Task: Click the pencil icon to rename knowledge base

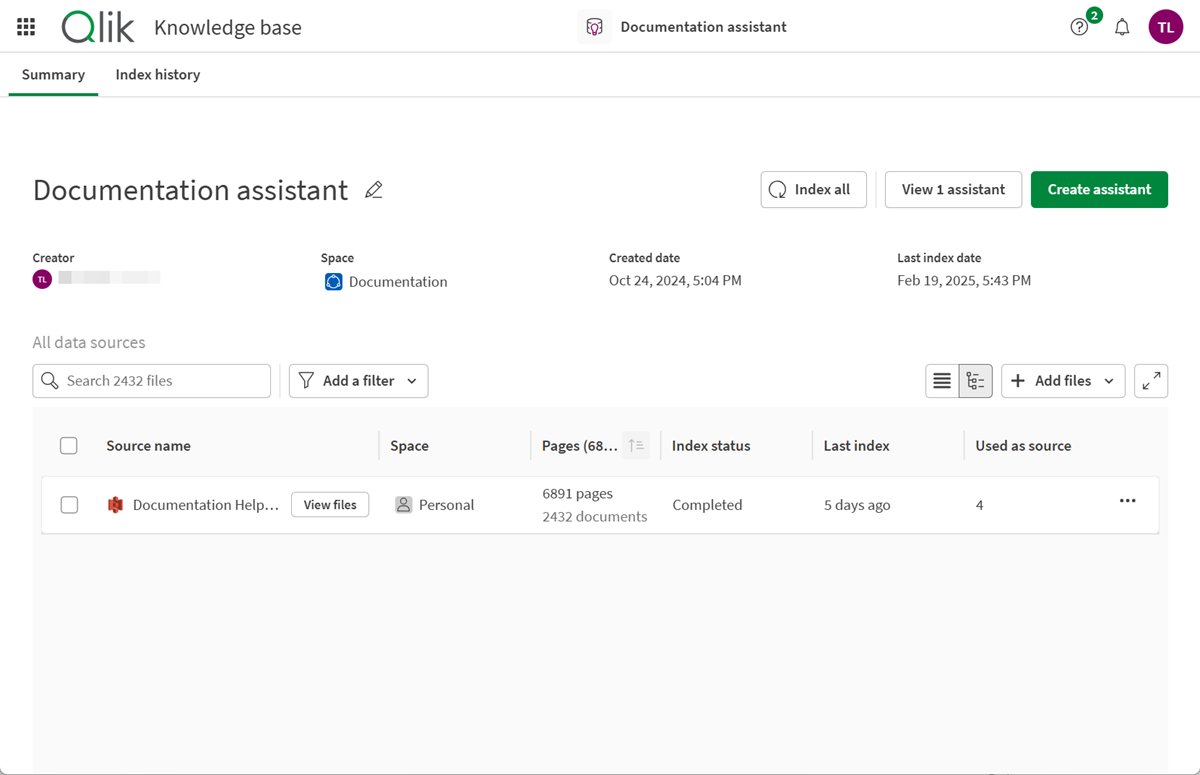Action: (374, 190)
